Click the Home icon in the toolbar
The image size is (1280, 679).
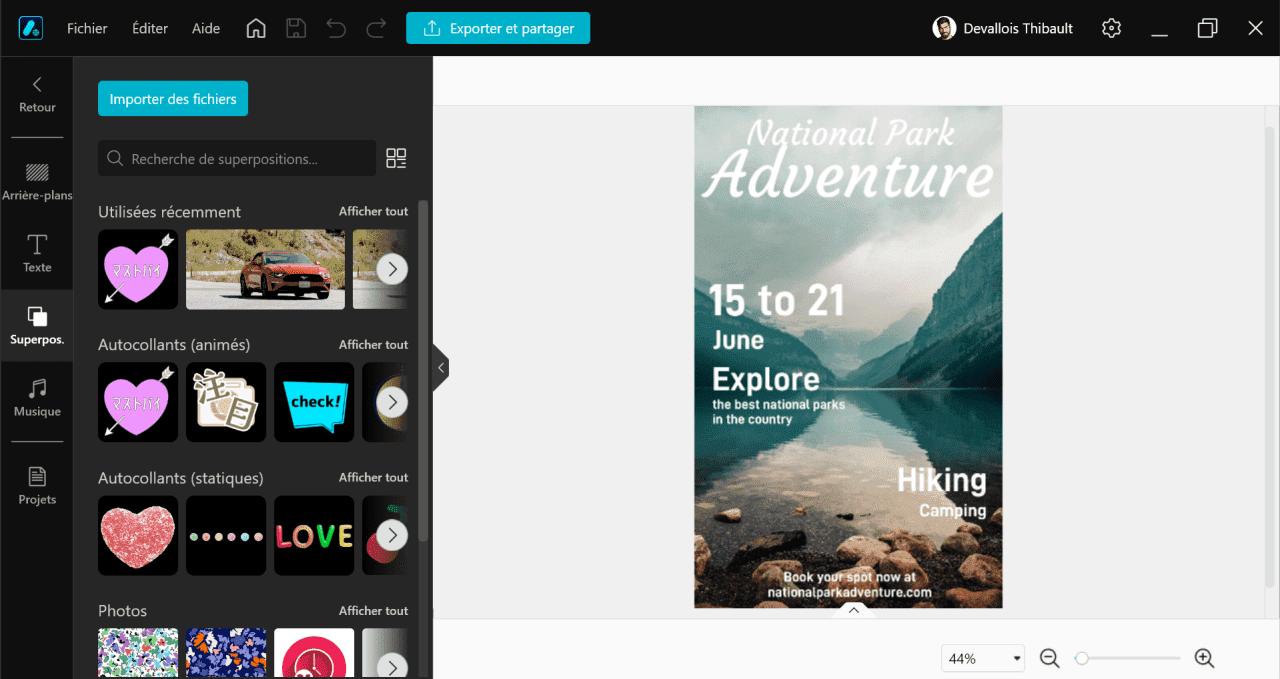(255, 28)
